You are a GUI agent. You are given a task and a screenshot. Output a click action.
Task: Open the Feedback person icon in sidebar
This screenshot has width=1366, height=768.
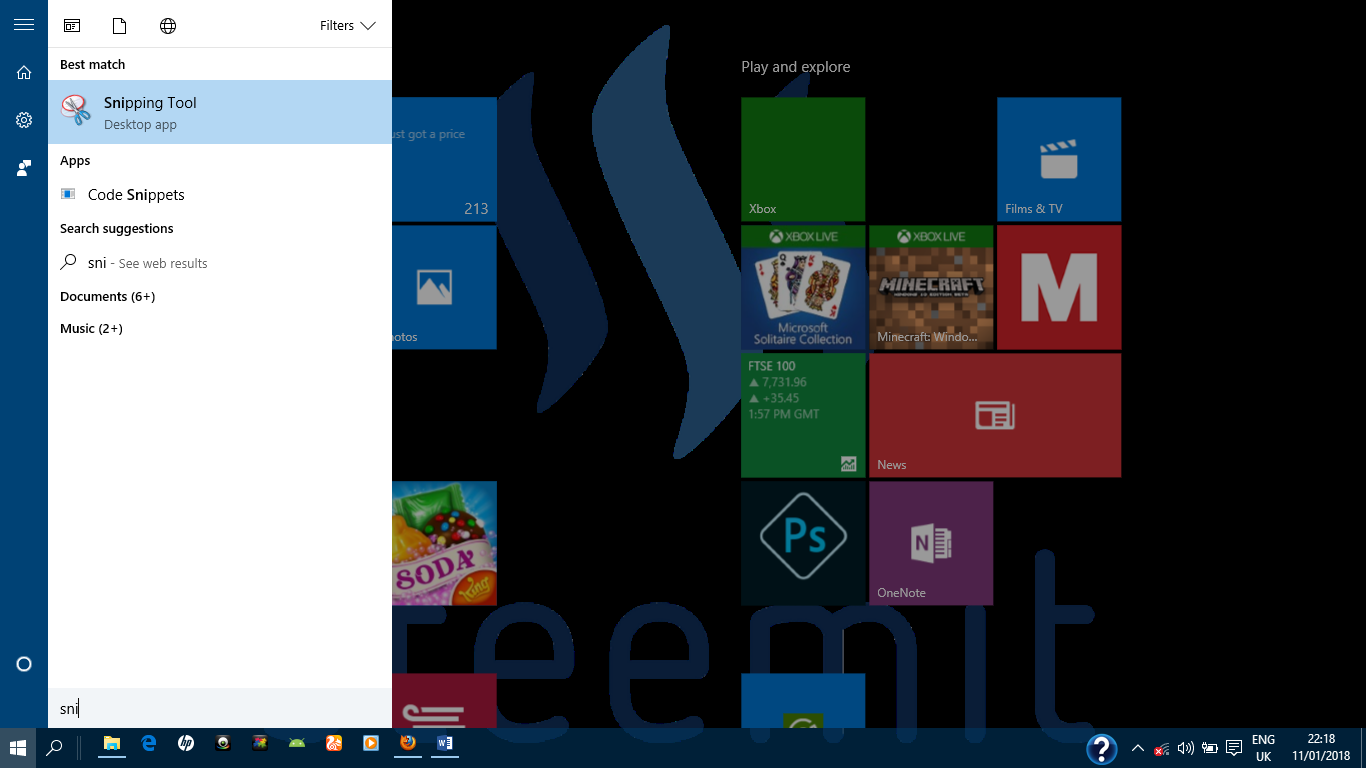24,168
